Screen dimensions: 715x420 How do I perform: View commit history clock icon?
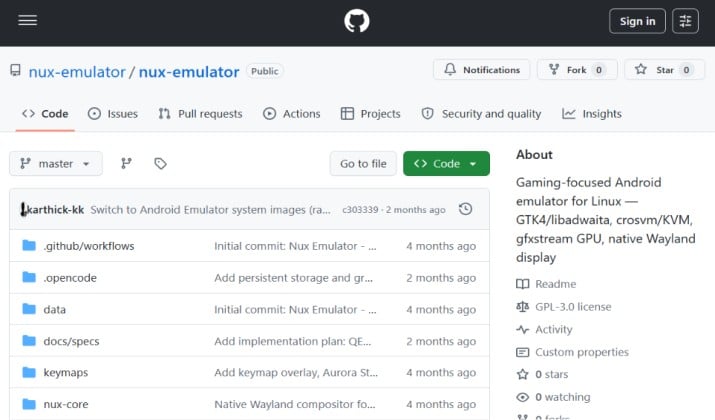[466, 209]
